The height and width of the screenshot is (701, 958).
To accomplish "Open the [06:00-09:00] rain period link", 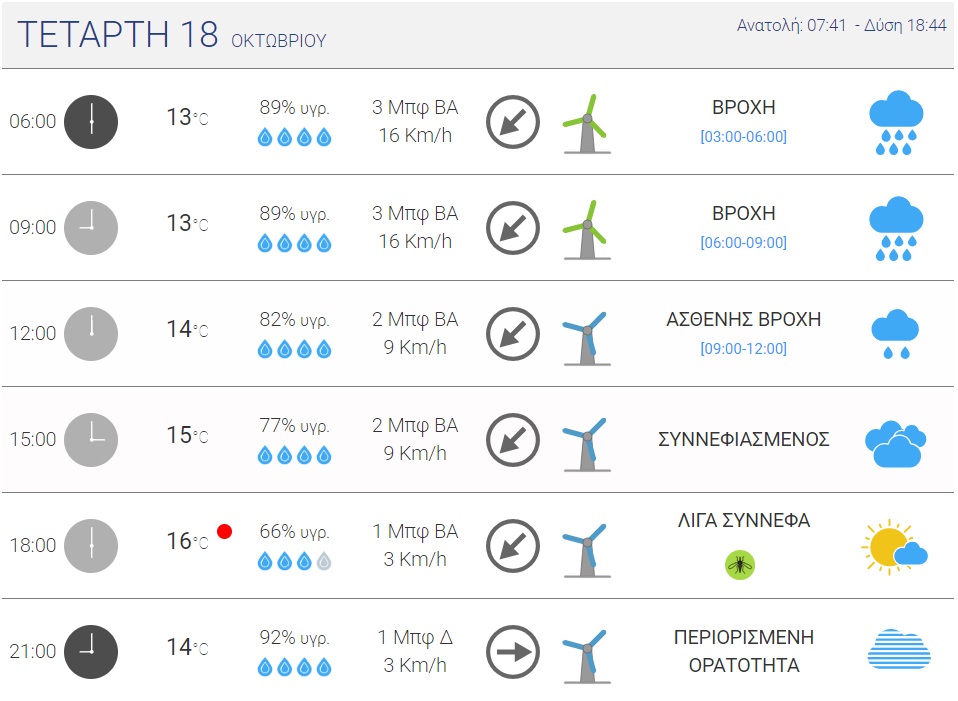I will point(743,243).
